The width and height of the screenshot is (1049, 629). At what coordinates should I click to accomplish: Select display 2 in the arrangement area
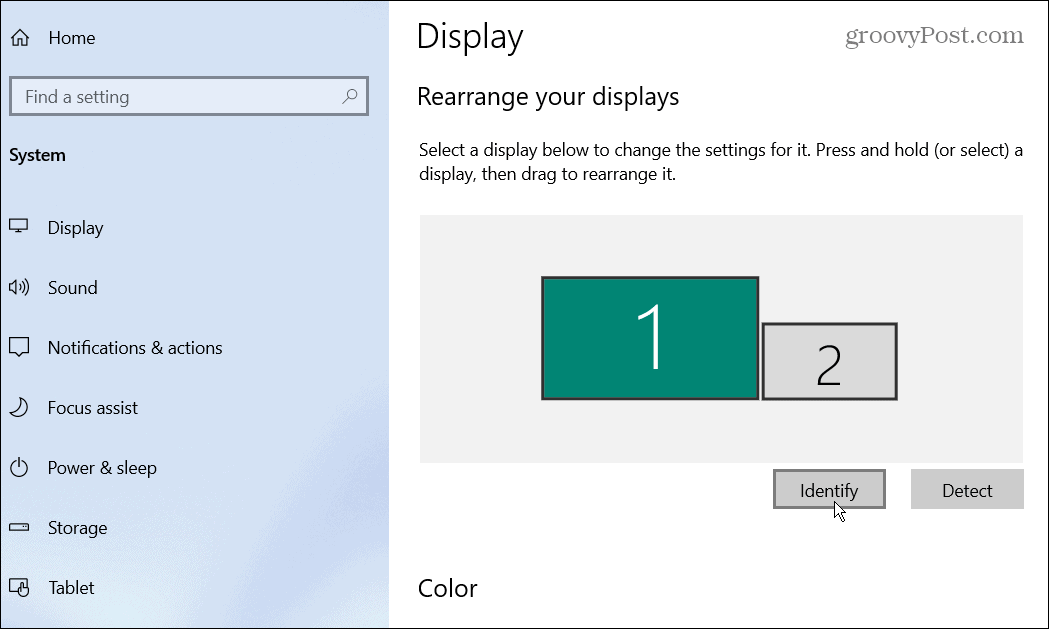coord(829,362)
